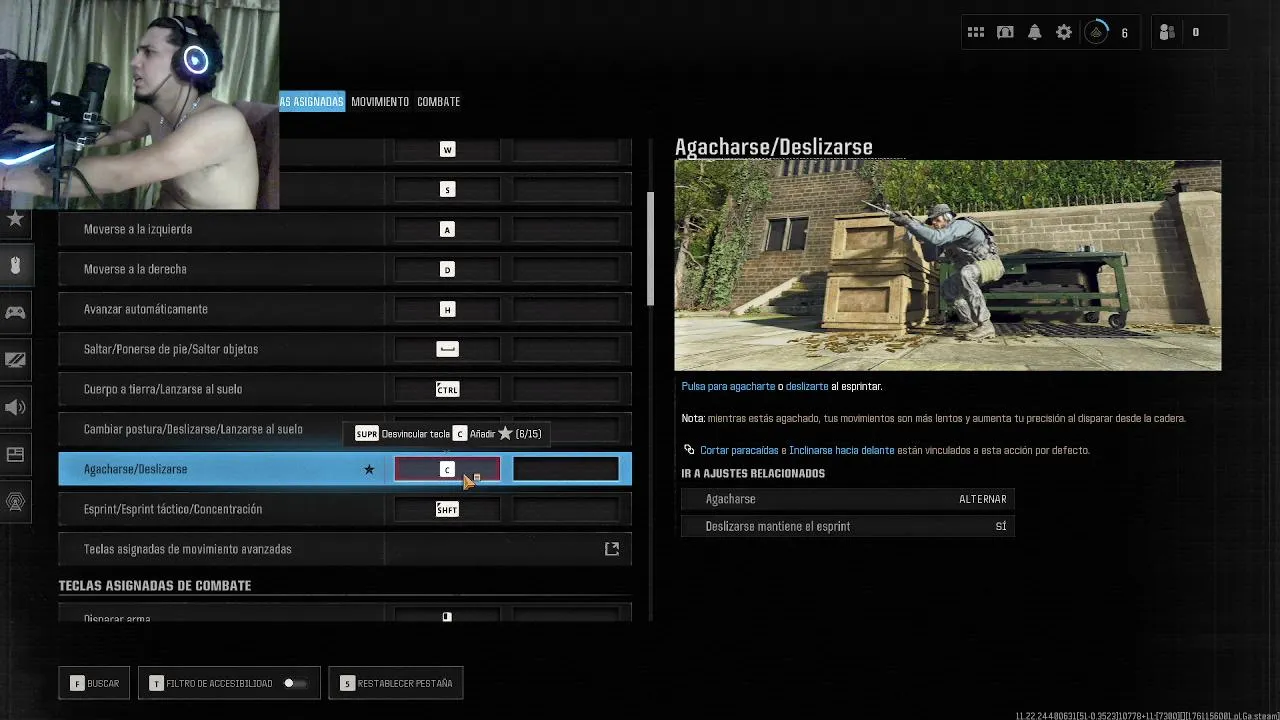Open the grid menu icon at top right
Image resolution: width=1280 pixels, height=720 pixels.
[976, 32]
